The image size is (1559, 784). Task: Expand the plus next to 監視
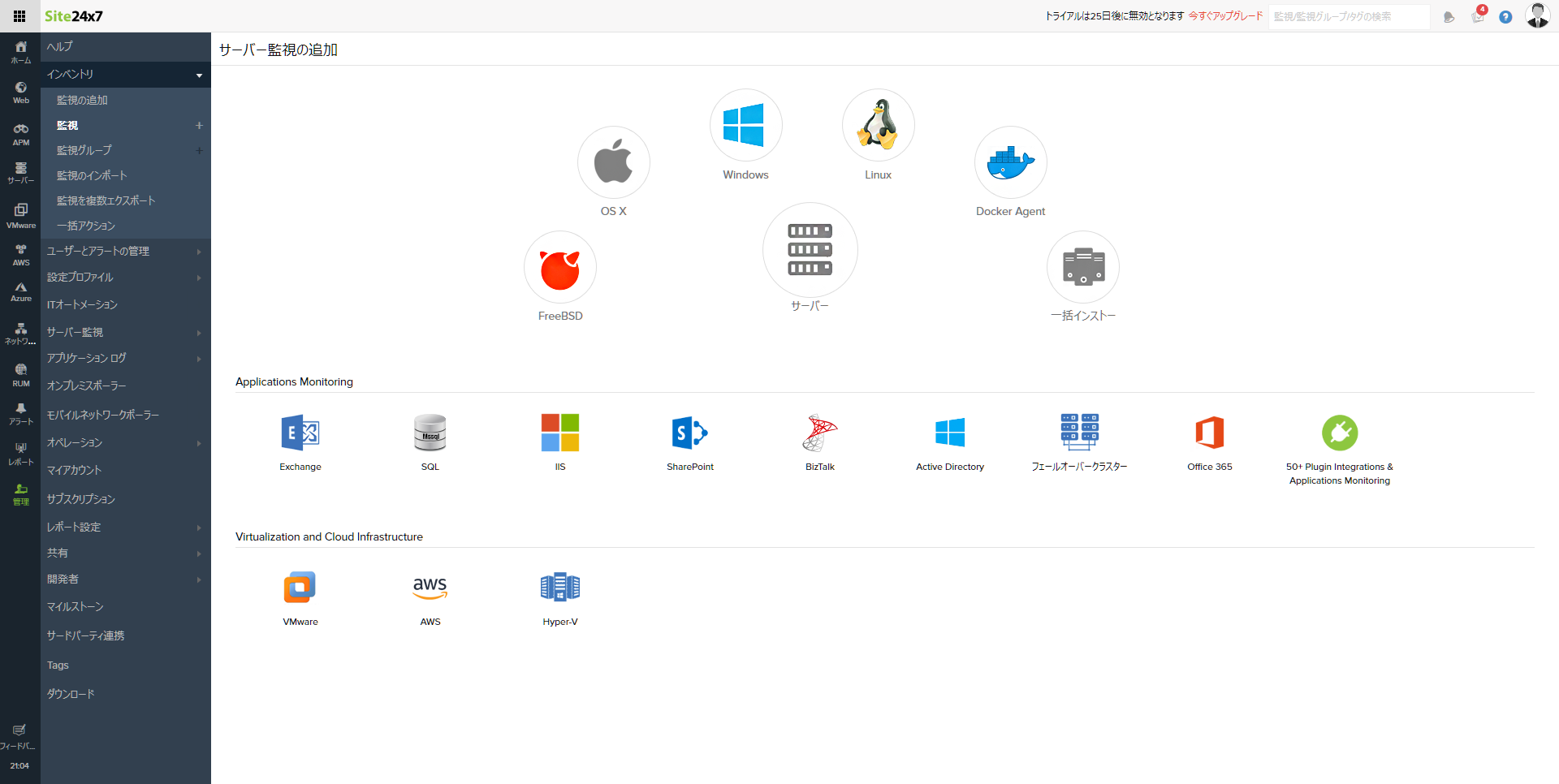[199, 126]
